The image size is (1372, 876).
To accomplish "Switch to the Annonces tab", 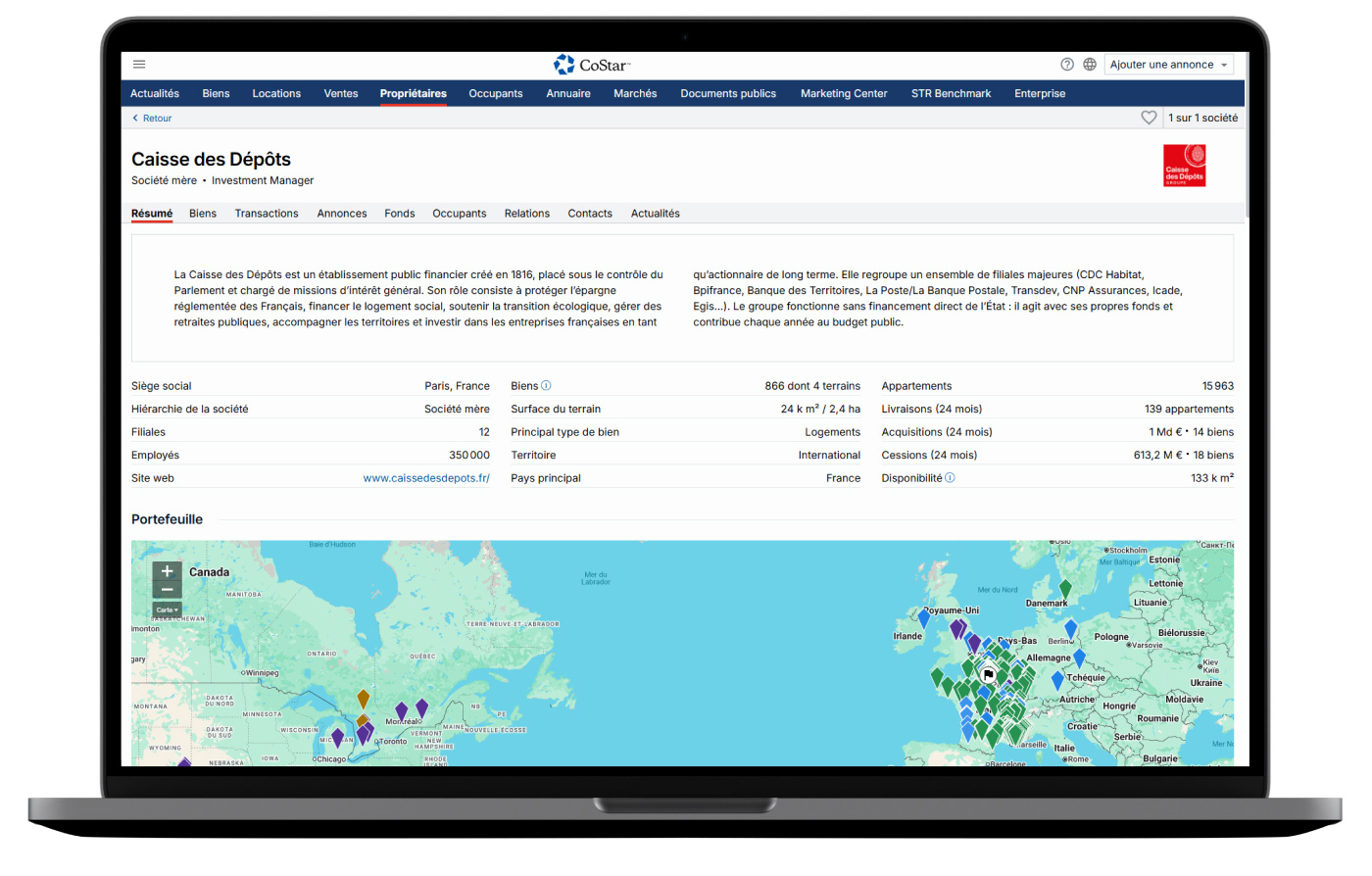I will (x=342, y=214).
